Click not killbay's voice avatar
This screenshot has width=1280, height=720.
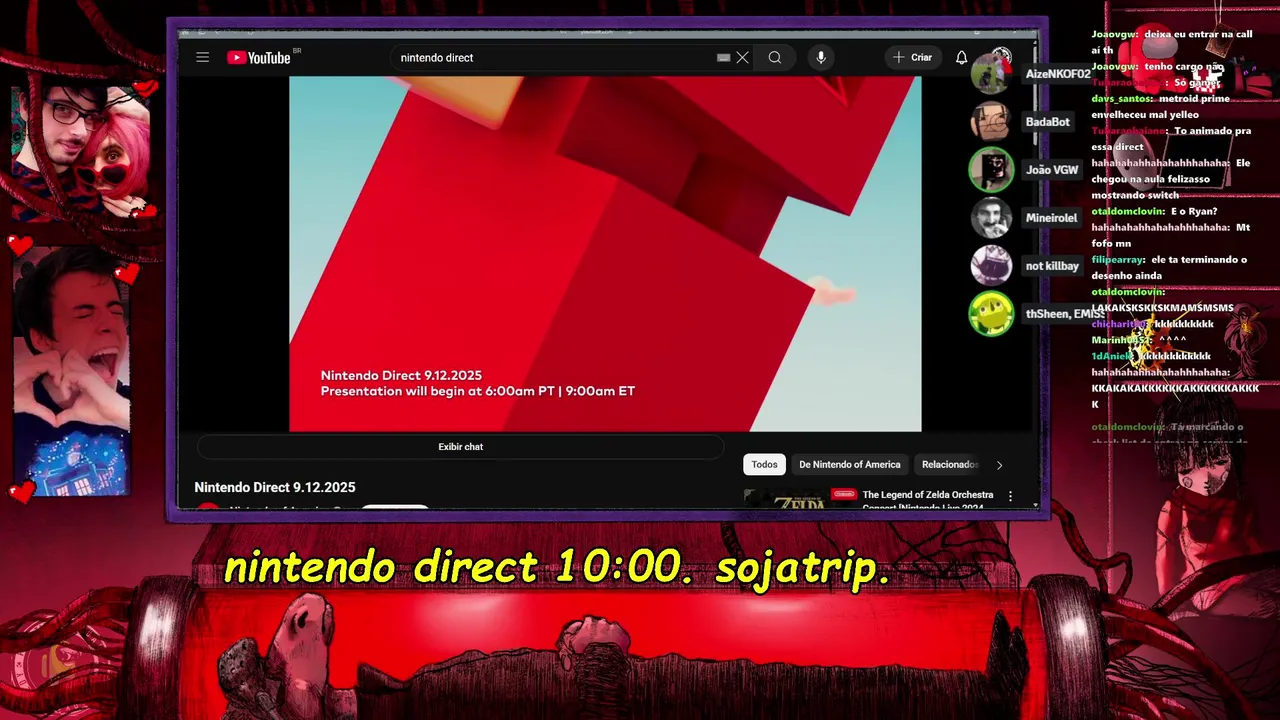point(991,266)
